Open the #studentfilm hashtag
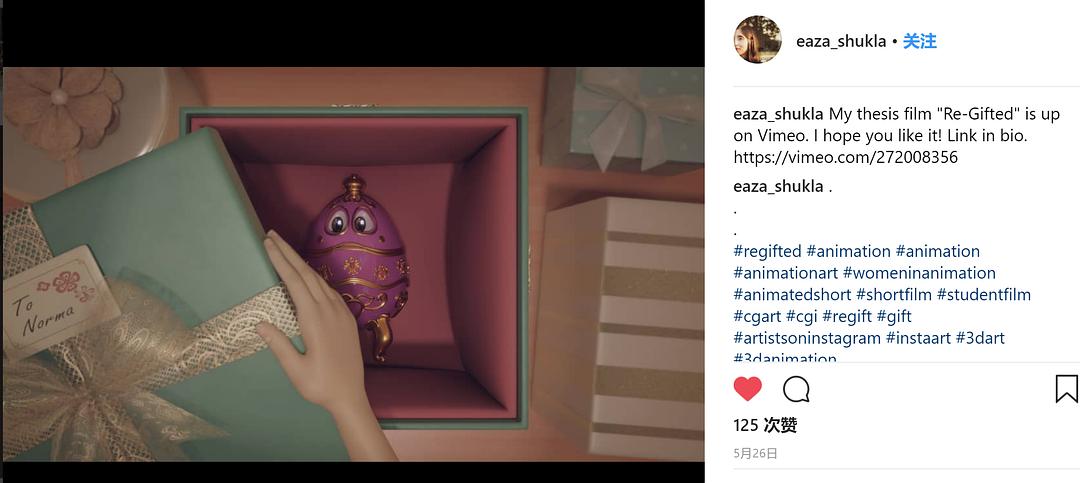 click(x=984, y=295)
